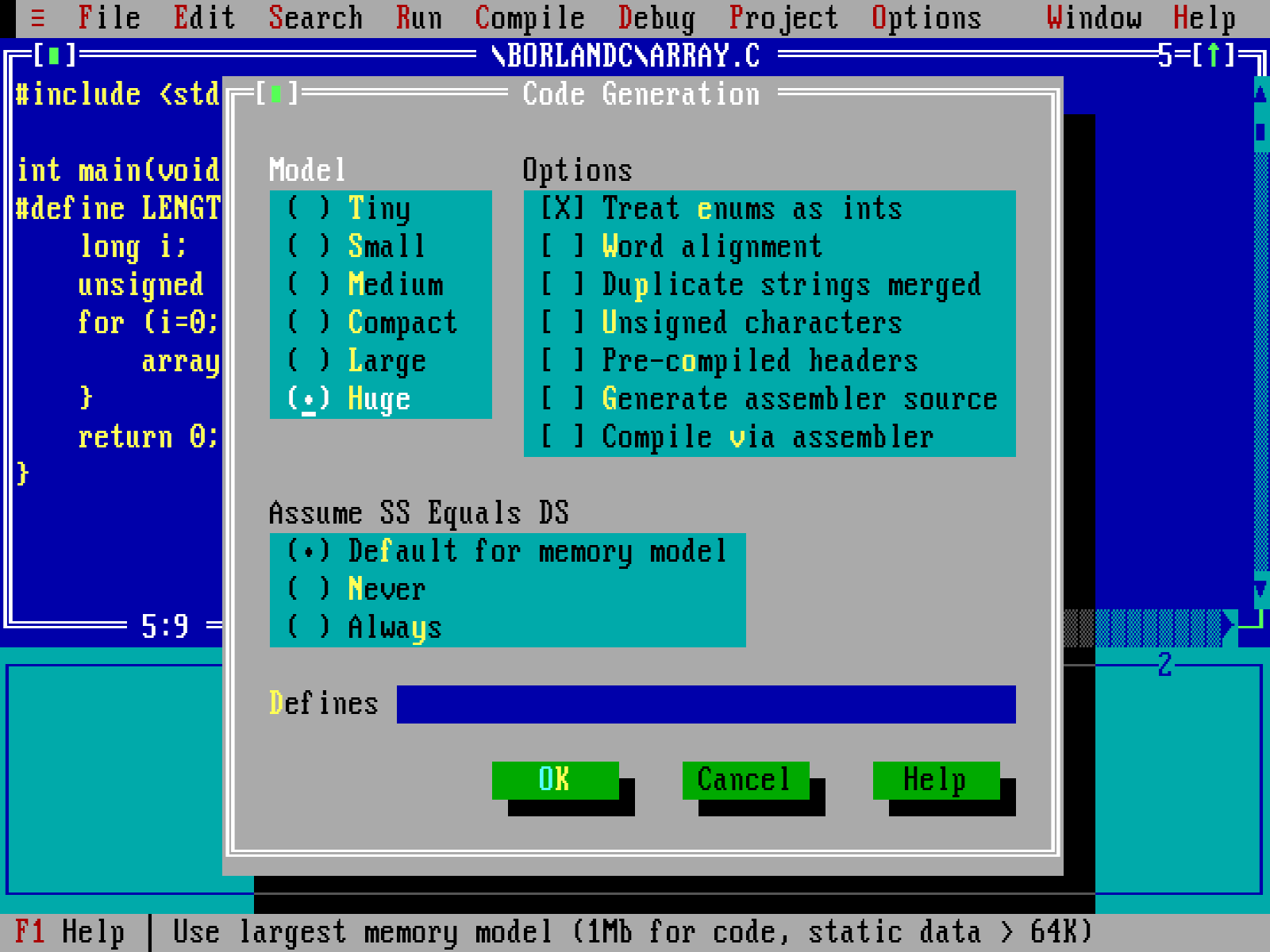Click the Cancel button
Image resolution: width=1270 pixels, height=952 pixels.
tap(745, 780)
